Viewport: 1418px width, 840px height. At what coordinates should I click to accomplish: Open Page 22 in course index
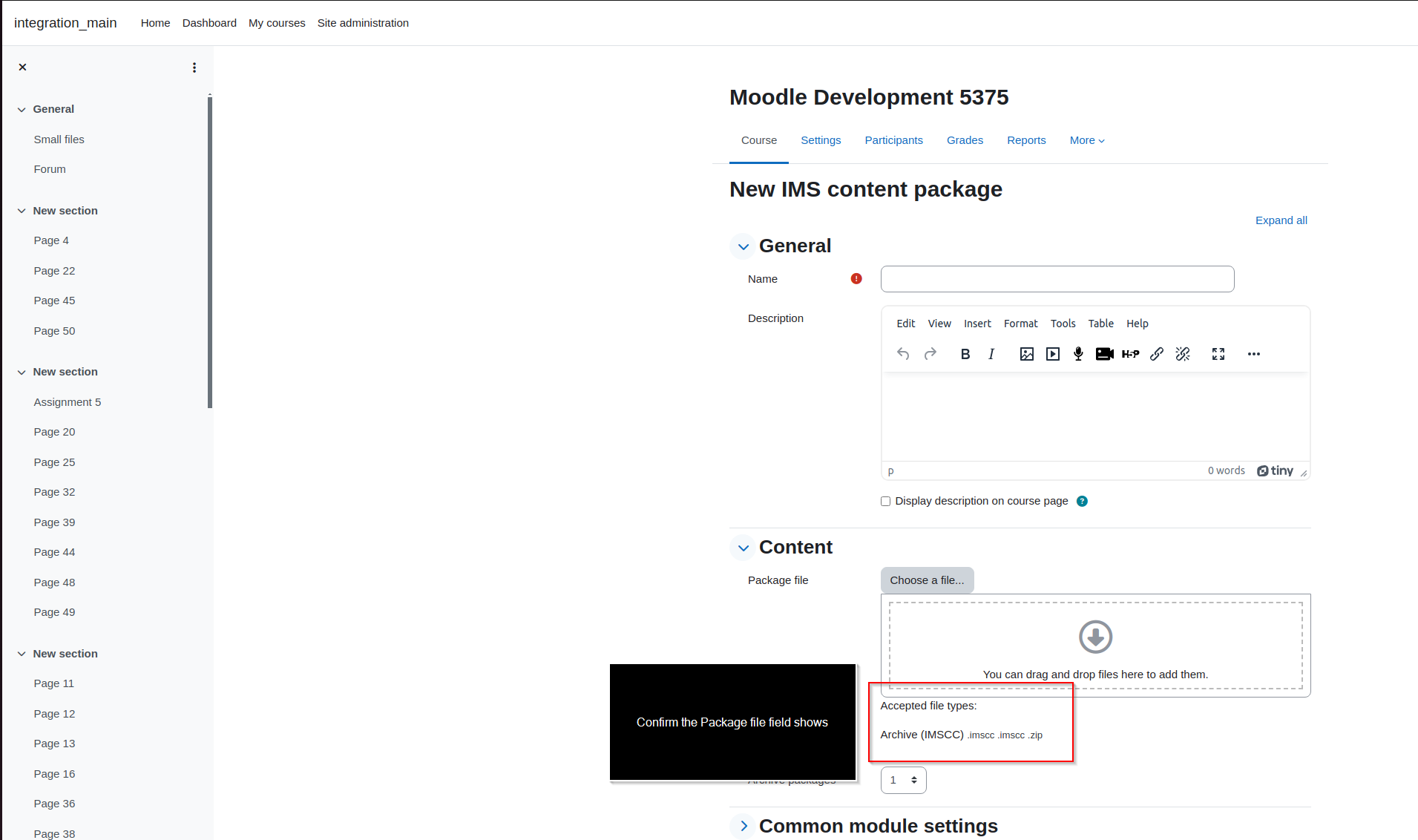[54, 271]
